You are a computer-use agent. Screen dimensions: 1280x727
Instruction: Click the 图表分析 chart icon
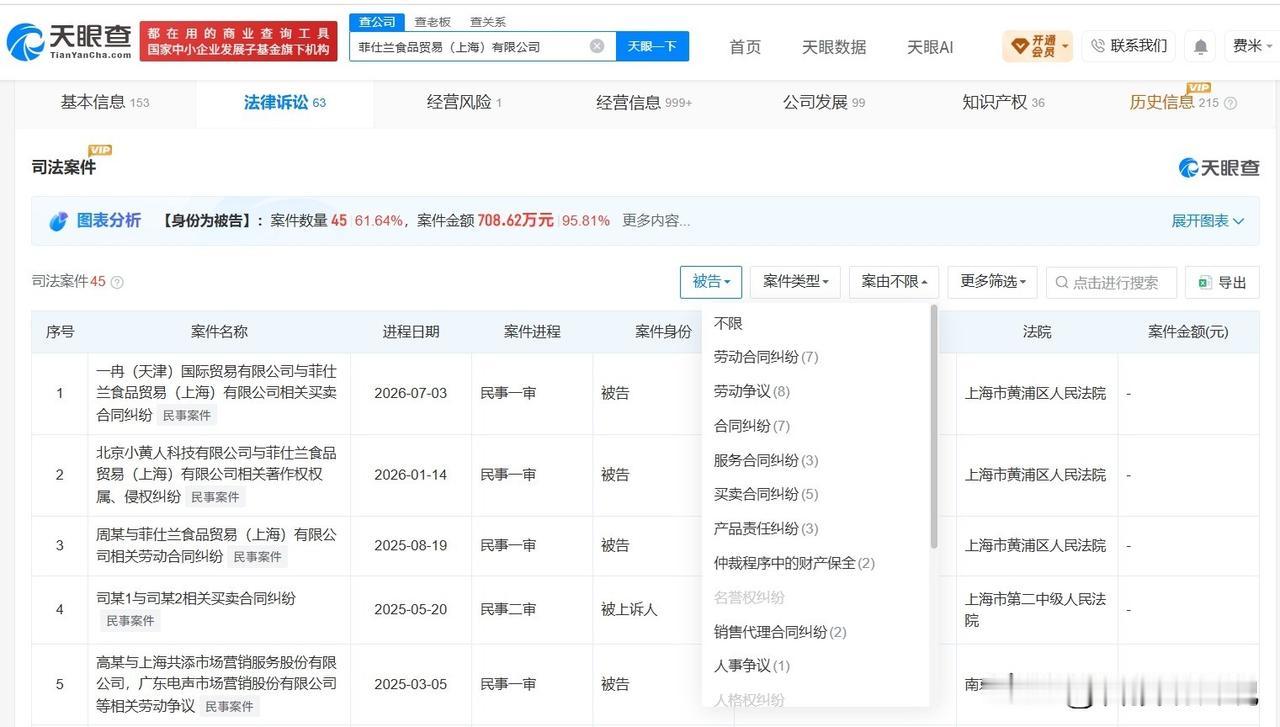[58, 221]
